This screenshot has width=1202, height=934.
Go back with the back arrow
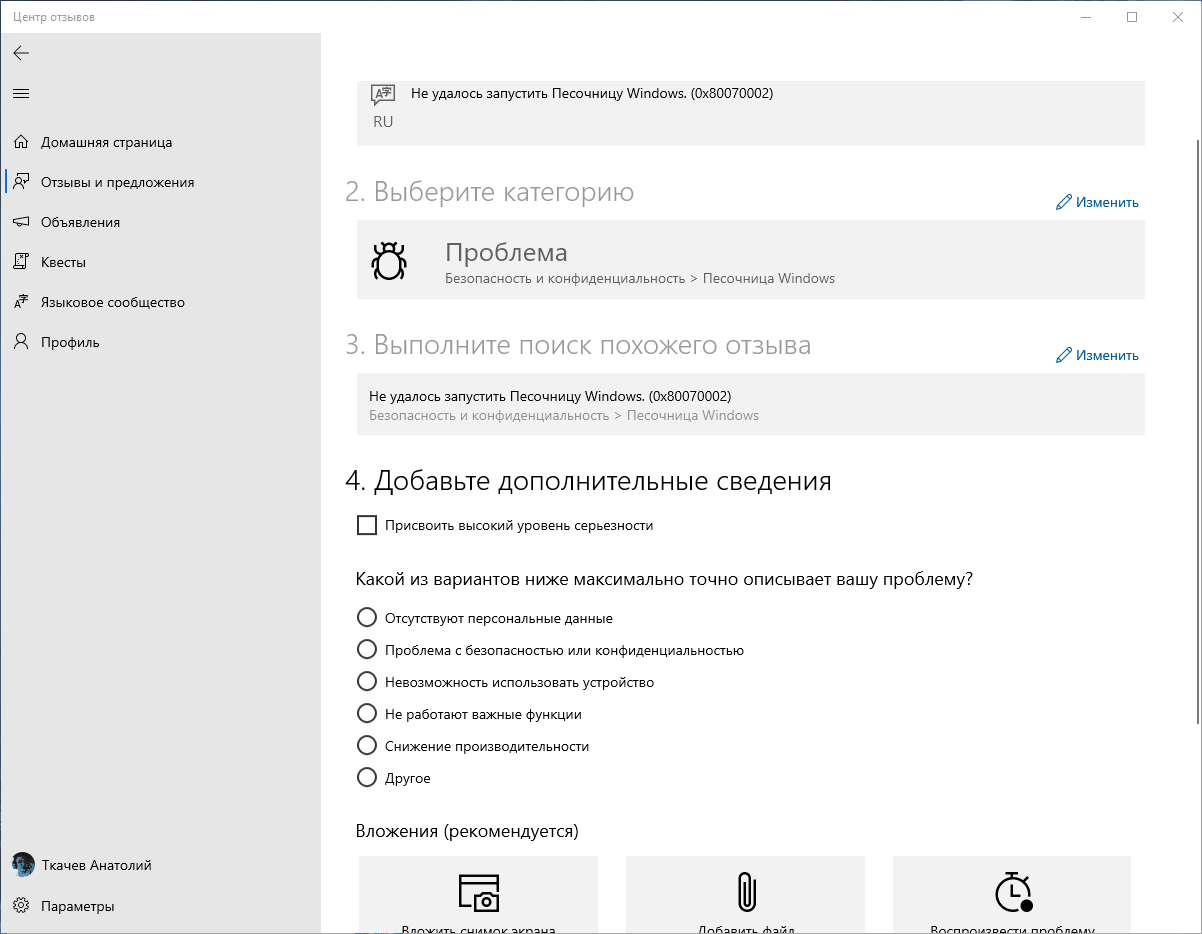(21, 53)
